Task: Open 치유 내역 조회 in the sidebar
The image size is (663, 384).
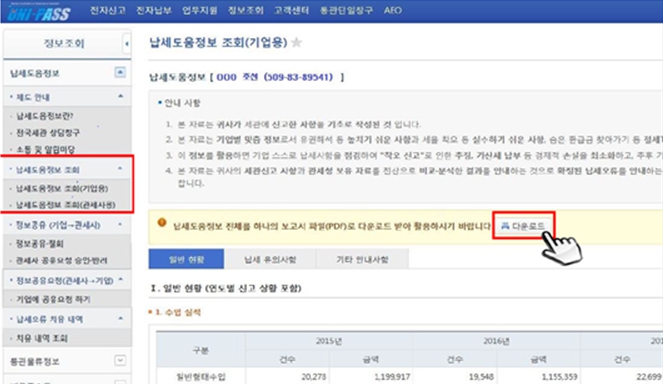Action: point(42,338)
